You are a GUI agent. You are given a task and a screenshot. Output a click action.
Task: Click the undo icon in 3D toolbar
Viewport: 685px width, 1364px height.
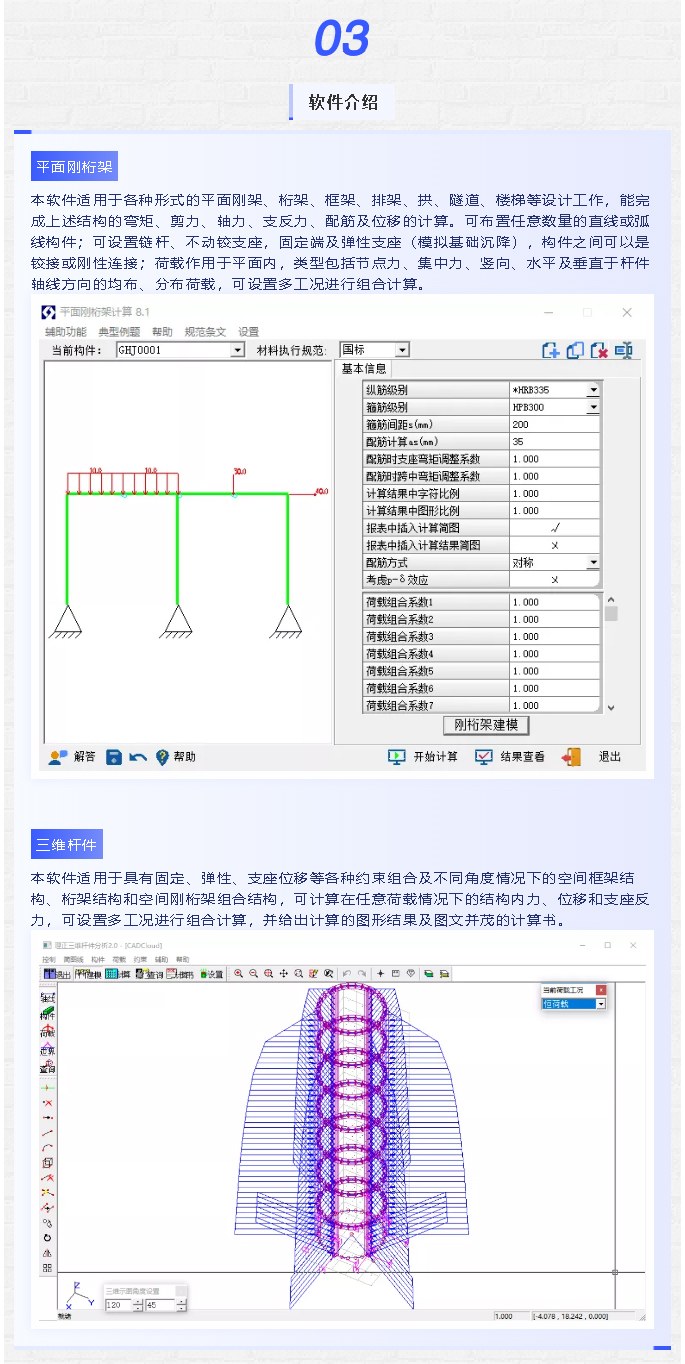pos(347,973)
